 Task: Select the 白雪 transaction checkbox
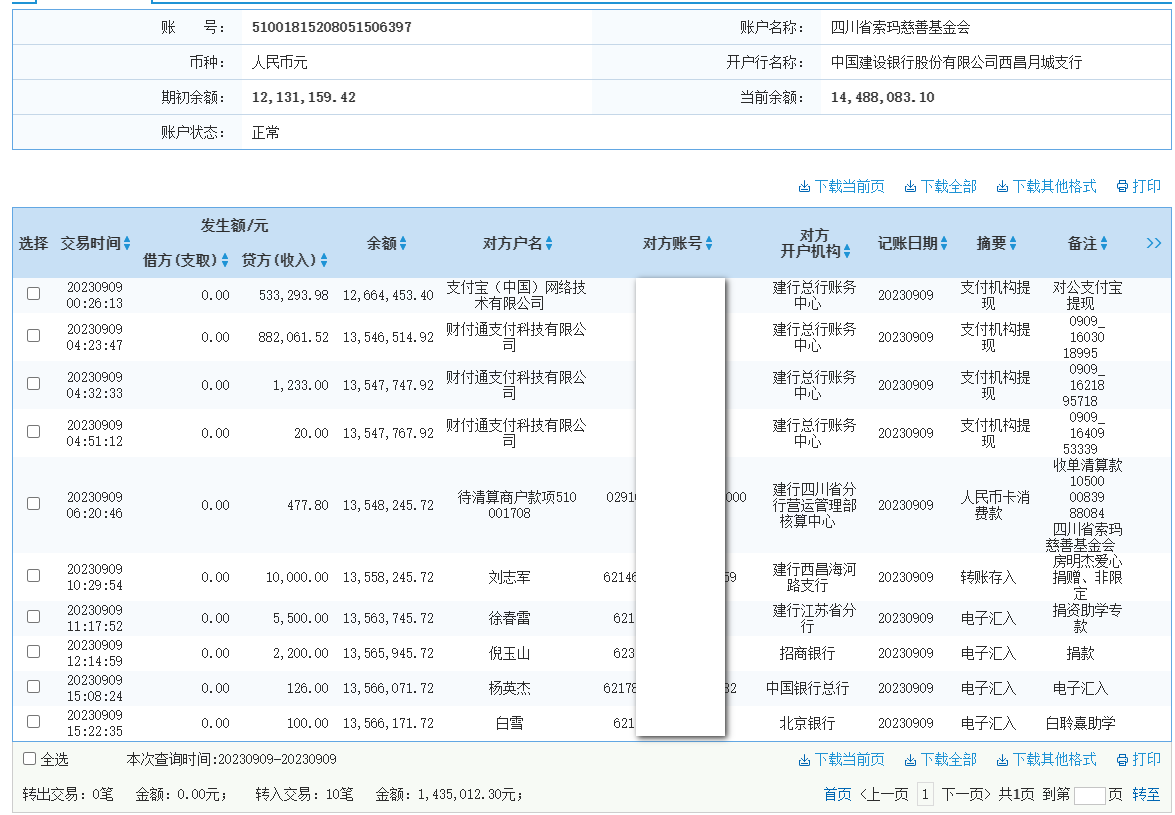click(x=34, y=721)
